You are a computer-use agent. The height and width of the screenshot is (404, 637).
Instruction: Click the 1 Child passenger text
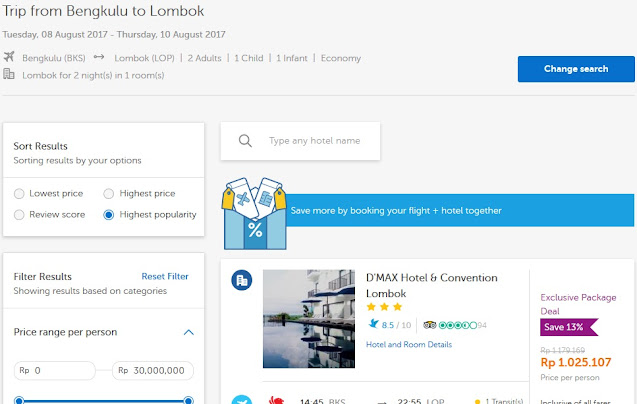249,58
